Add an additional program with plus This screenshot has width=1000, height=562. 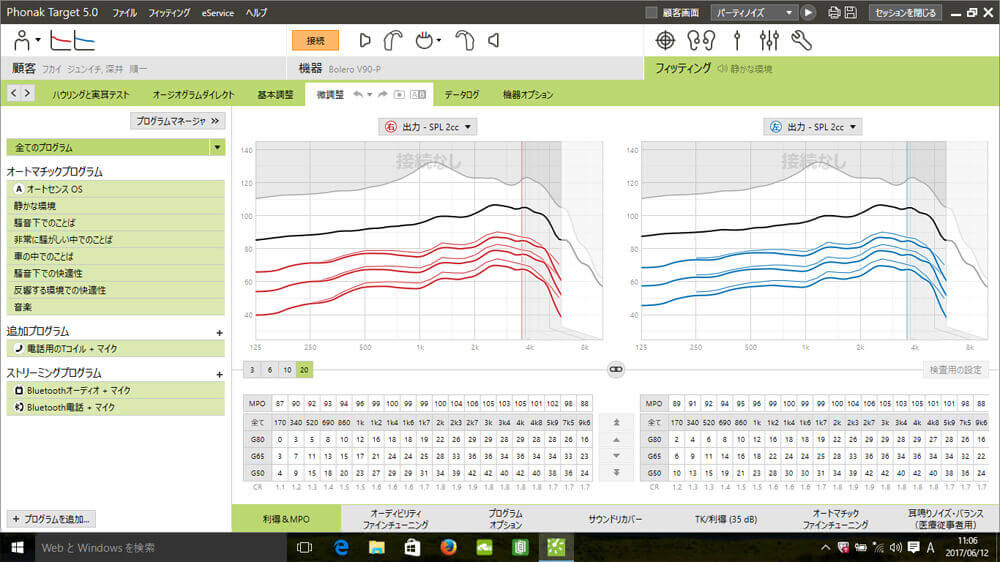click(219, 333)
